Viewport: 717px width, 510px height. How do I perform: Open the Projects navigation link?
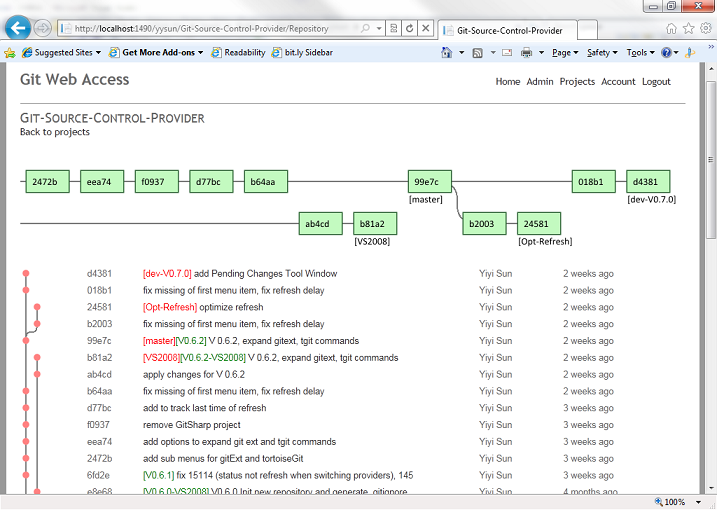pyautogui.click(x=577, y=81)
